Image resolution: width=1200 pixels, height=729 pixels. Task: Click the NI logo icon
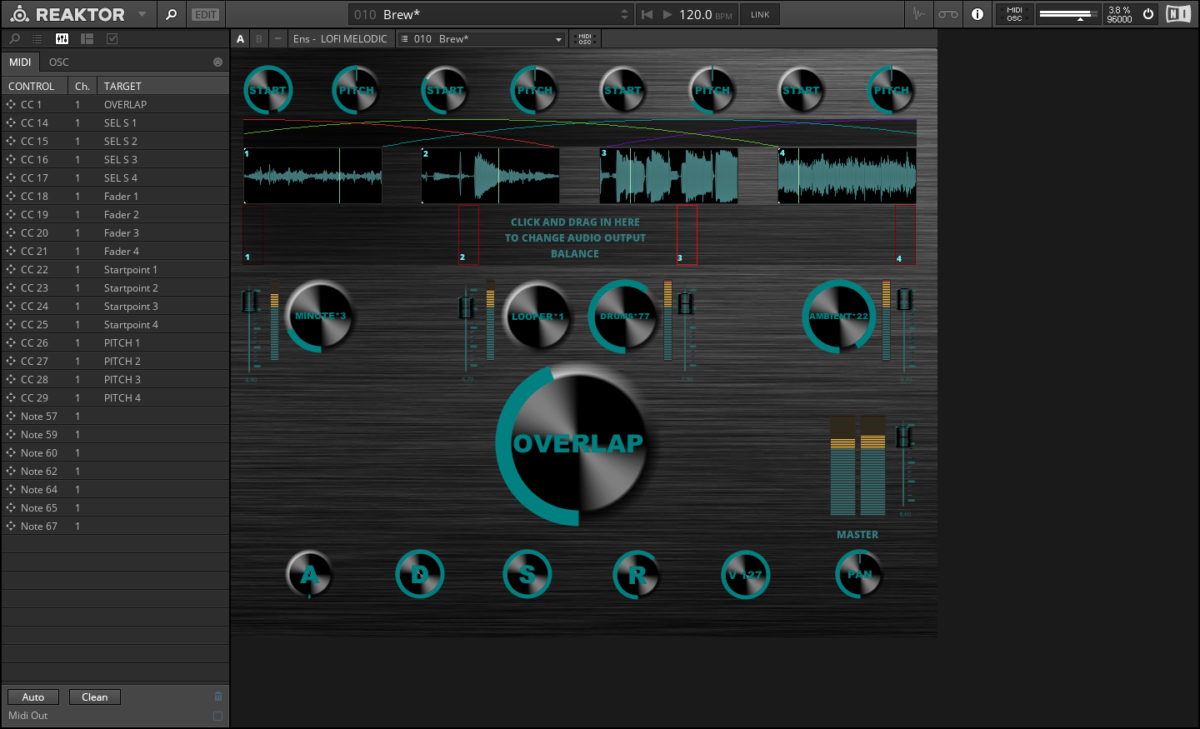point(1178,14)
